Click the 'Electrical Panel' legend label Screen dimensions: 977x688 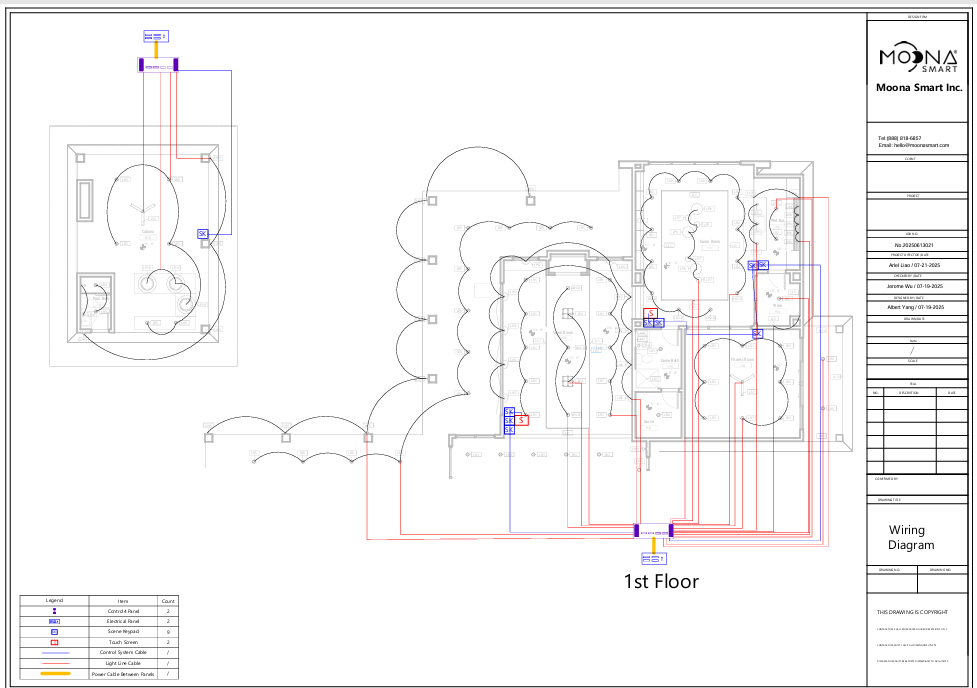click(123, 621)
